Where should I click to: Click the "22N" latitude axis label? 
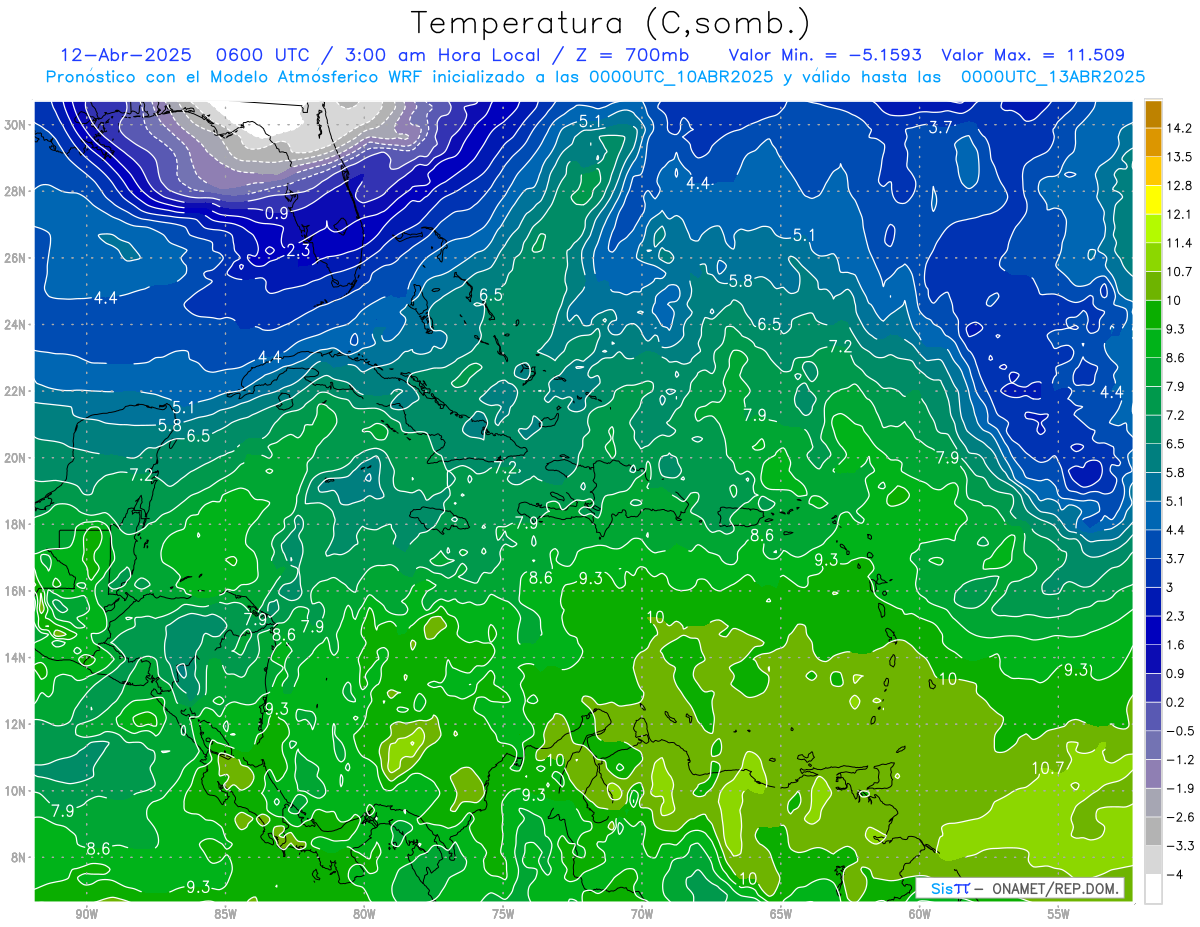(15, 391)
